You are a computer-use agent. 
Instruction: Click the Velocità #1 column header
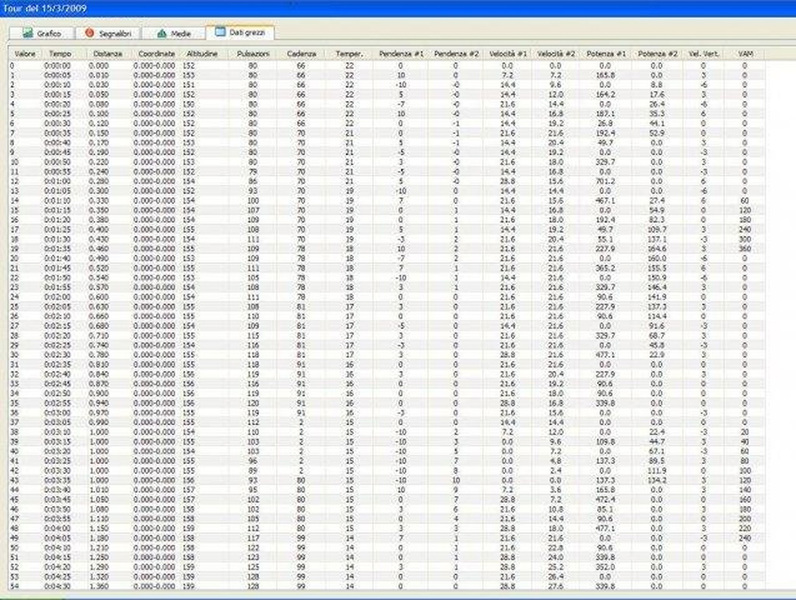508,53
